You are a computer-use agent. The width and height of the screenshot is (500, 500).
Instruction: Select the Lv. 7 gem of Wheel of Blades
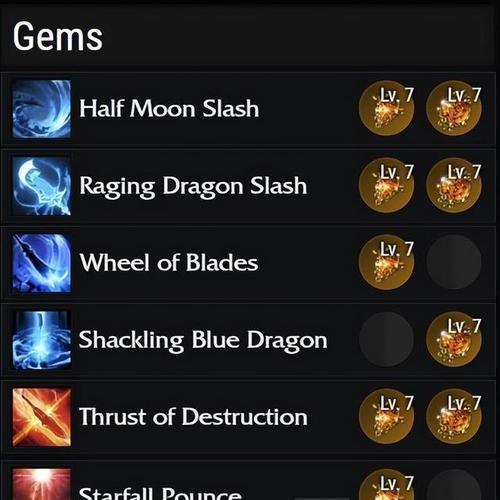(x=387, y=262)
